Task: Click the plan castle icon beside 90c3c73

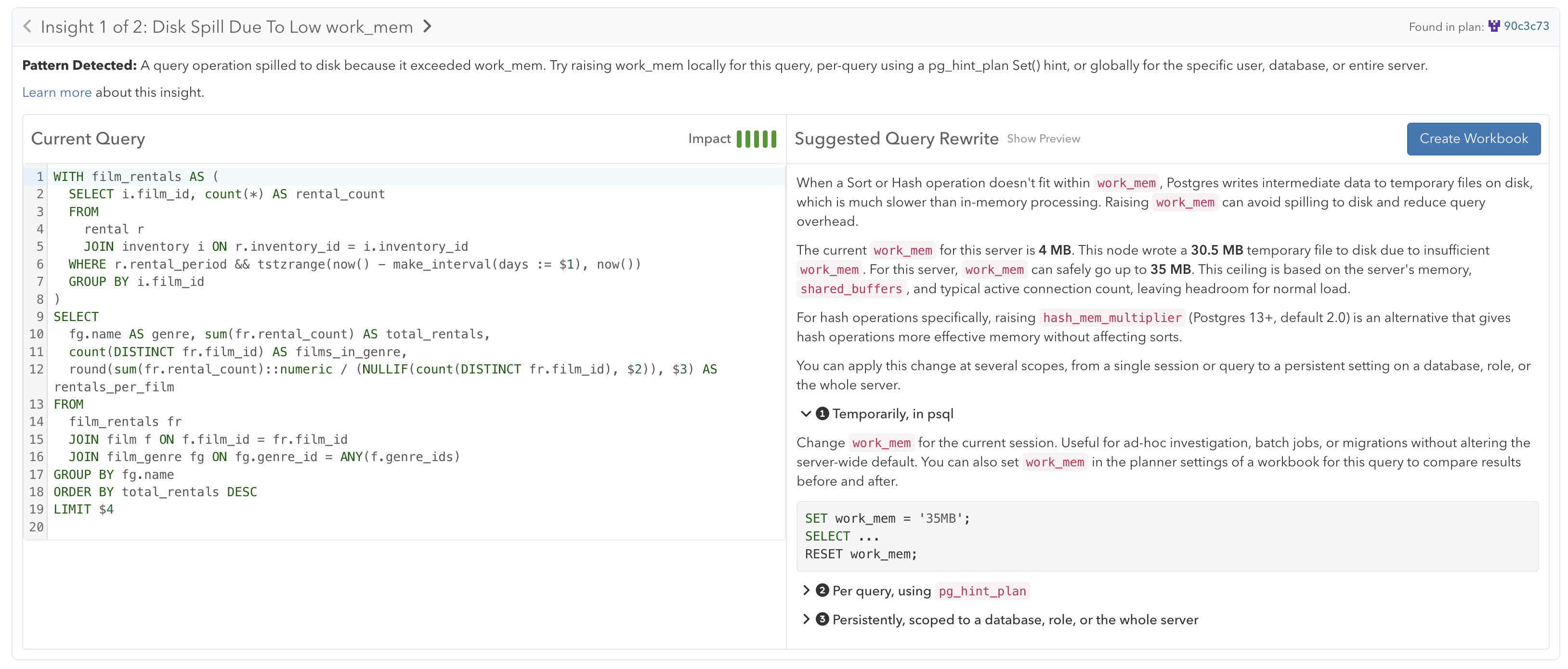Action: (x=1494, y=26)
